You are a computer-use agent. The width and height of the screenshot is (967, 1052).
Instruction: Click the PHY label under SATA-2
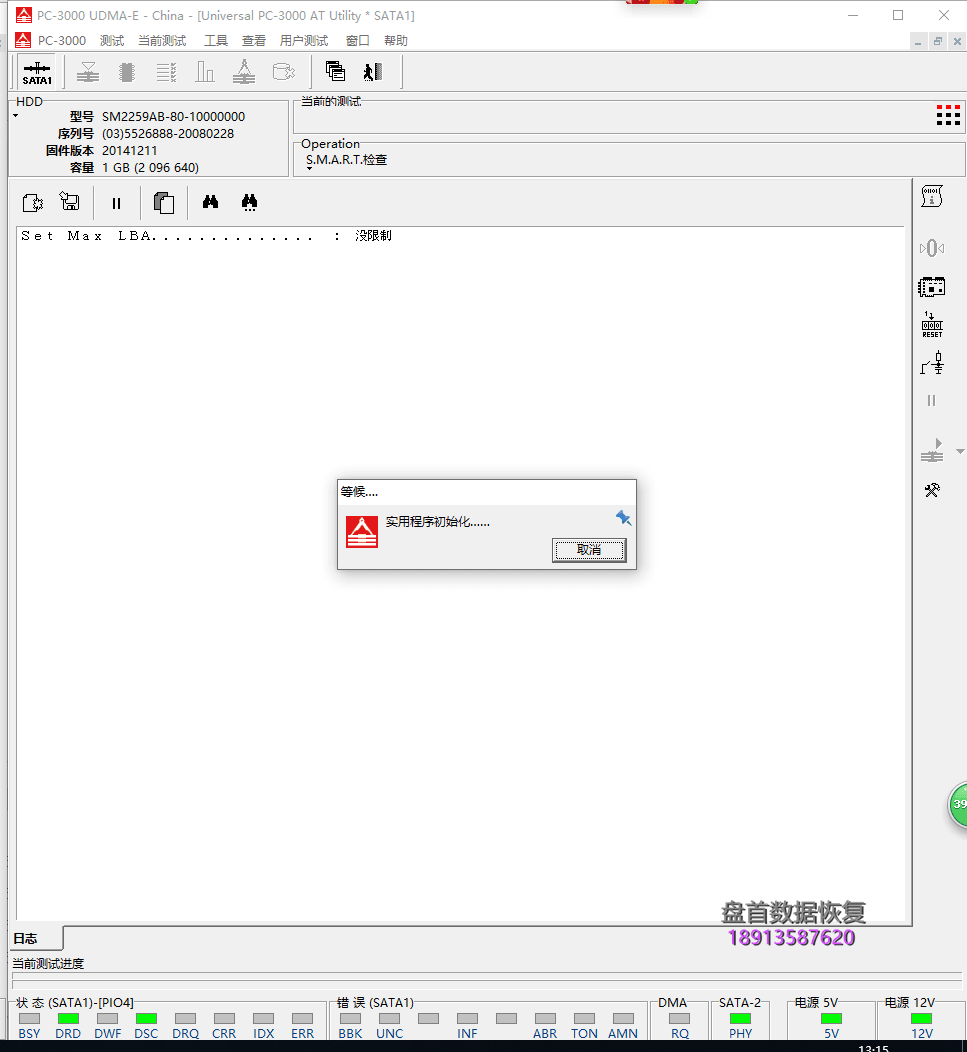pos(741,1034)
